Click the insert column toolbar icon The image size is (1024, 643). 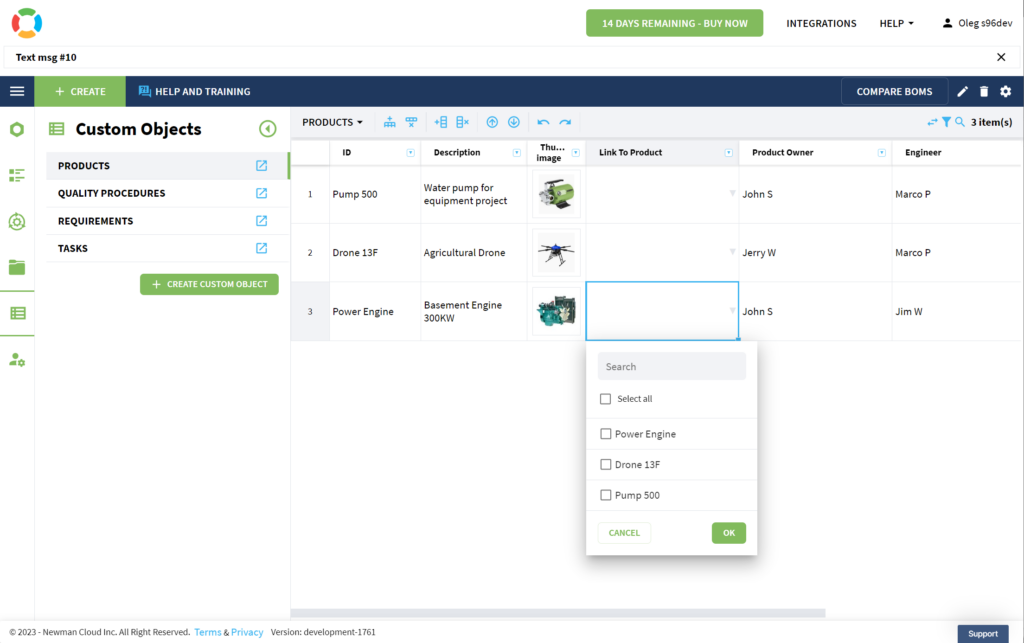pos(441,122)
